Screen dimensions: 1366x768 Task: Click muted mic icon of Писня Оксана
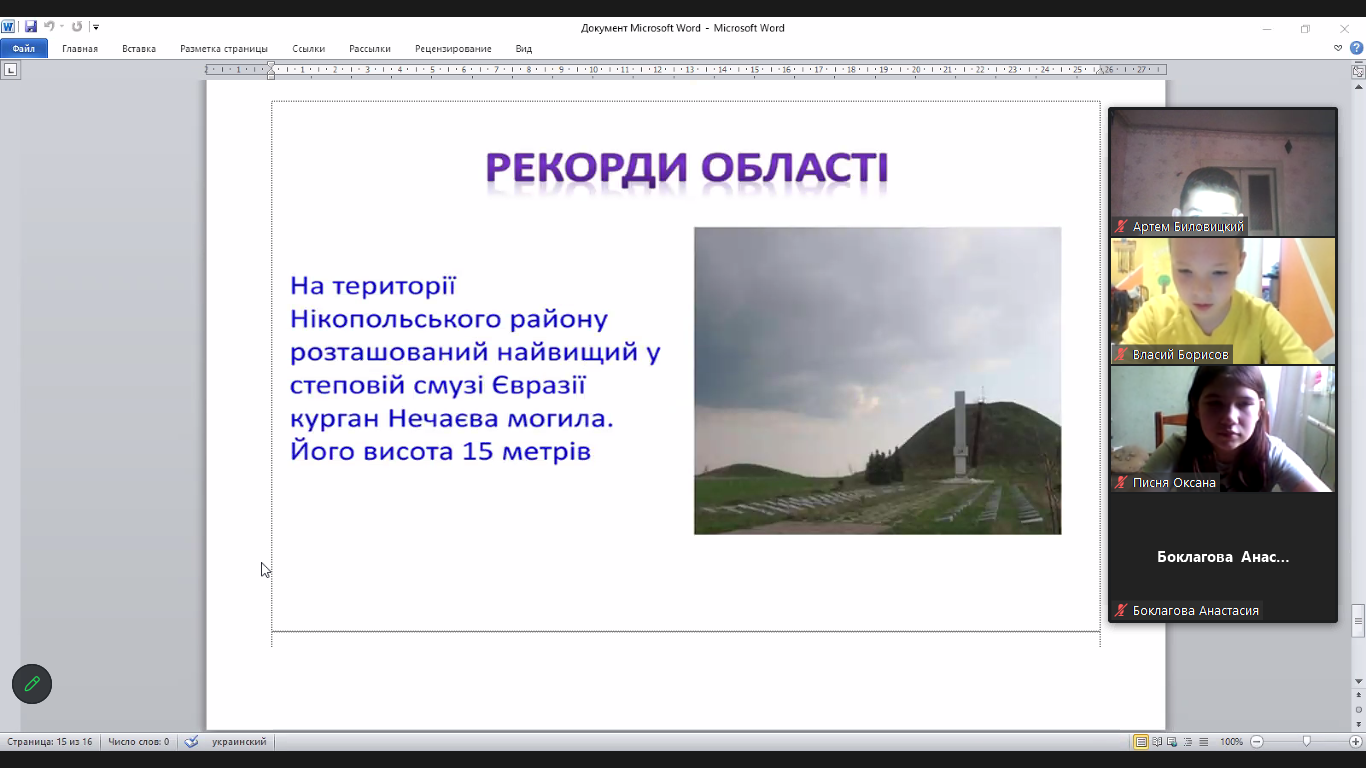pyautogui.click(x=1122, y=483)
